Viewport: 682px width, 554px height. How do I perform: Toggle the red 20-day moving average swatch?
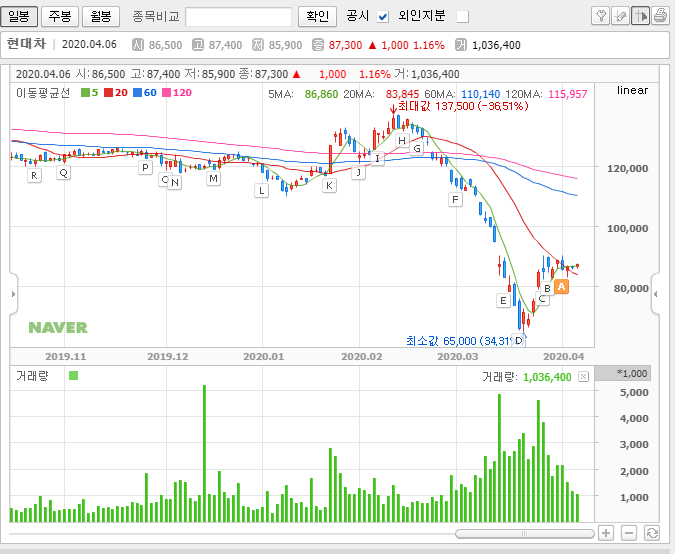coord(109,93)
